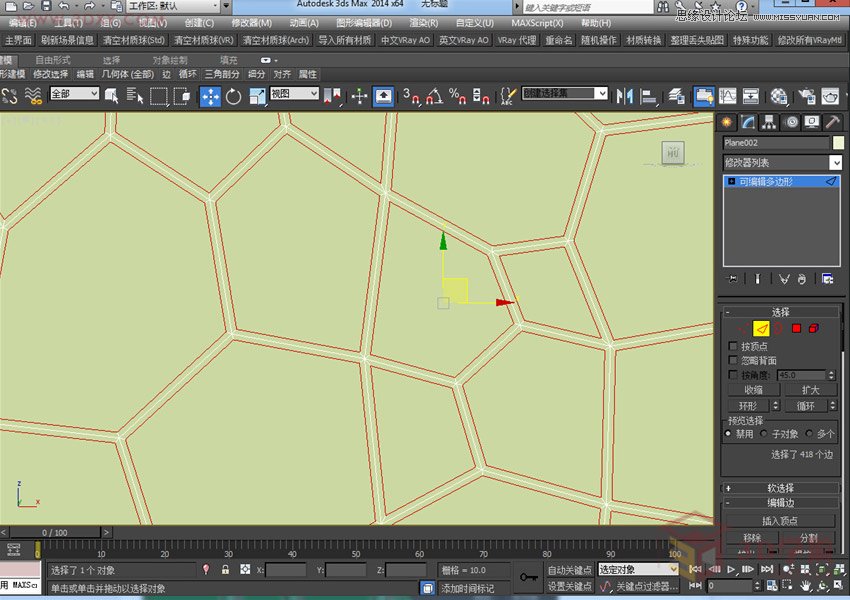Select the Rotate tool in toolbar
Screen dimensions: 850x600
pyautogui.click(x=234, y=96)
